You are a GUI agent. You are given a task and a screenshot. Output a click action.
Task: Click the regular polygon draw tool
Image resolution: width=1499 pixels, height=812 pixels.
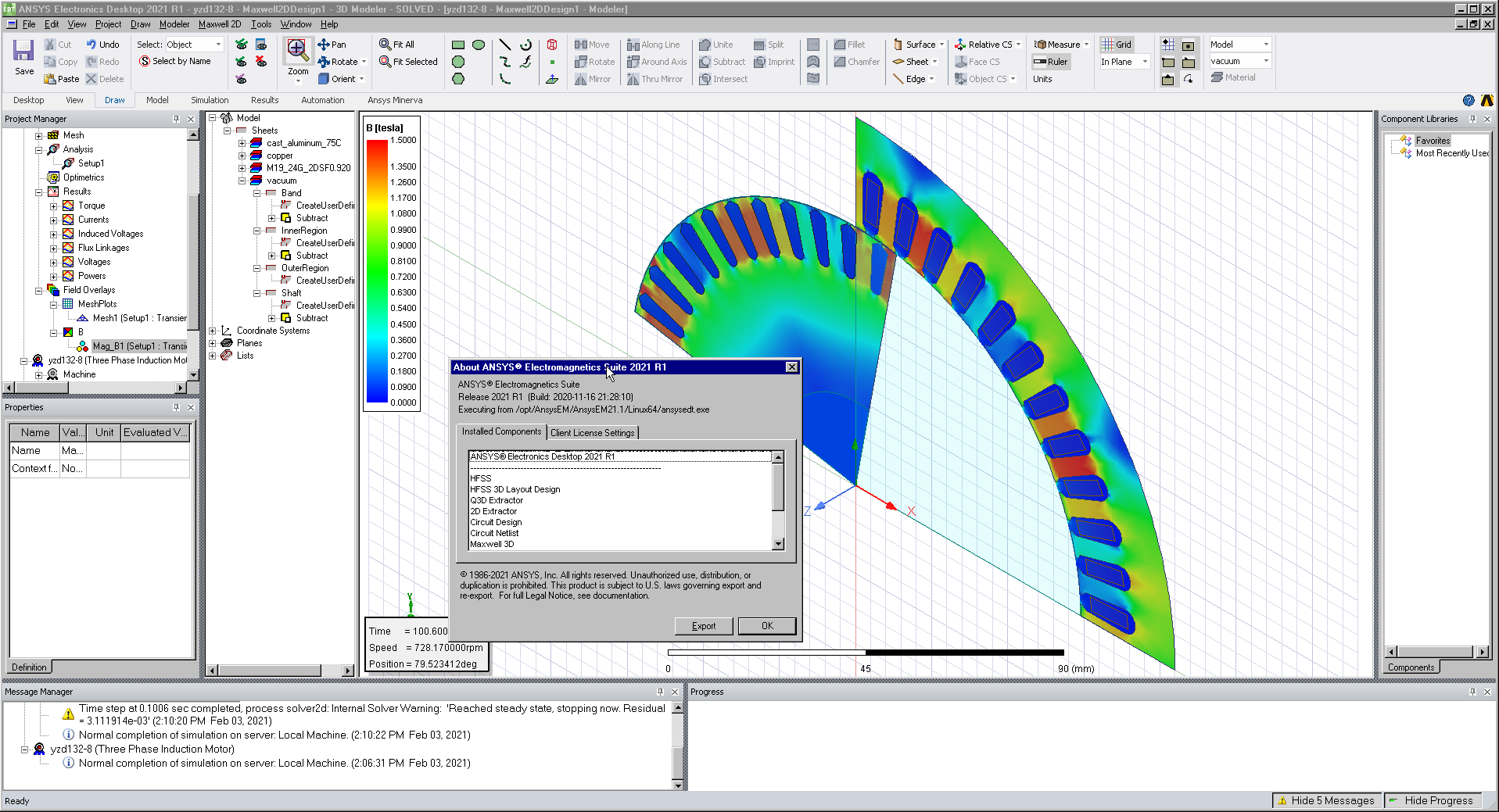click(x=458, y=79)
